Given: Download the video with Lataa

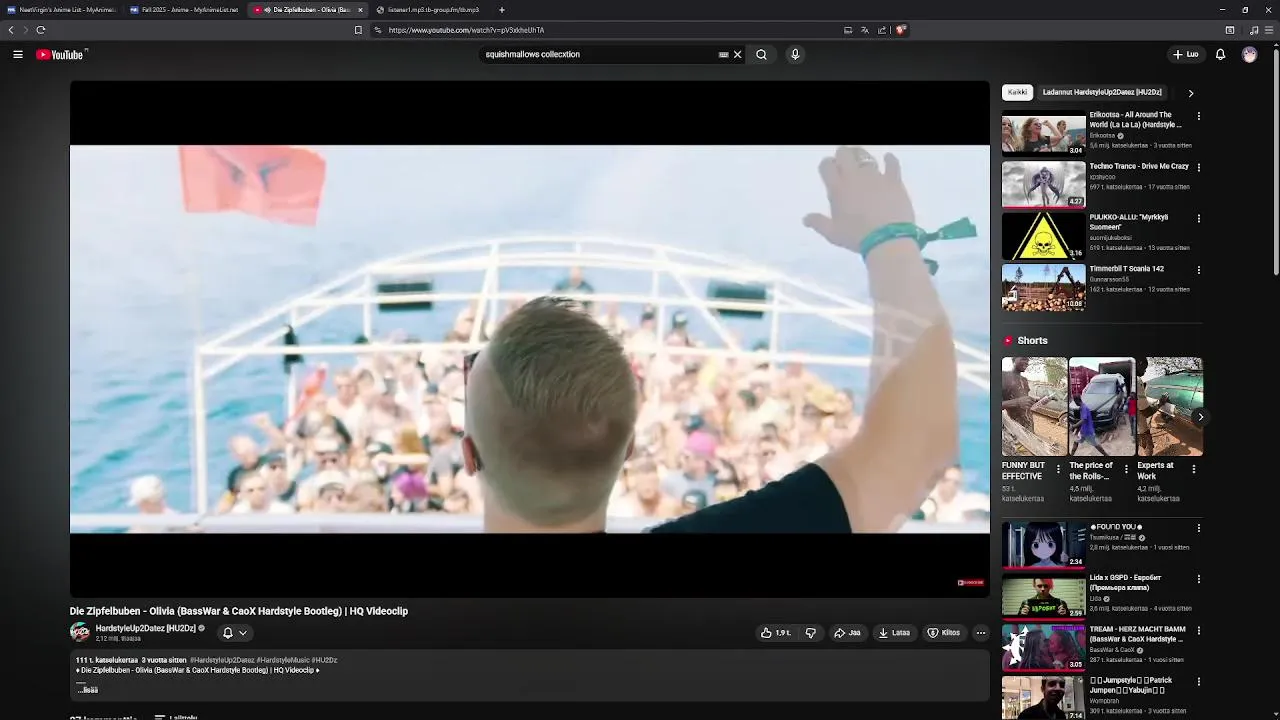Looking at the screenshot, I should (894, 633).
